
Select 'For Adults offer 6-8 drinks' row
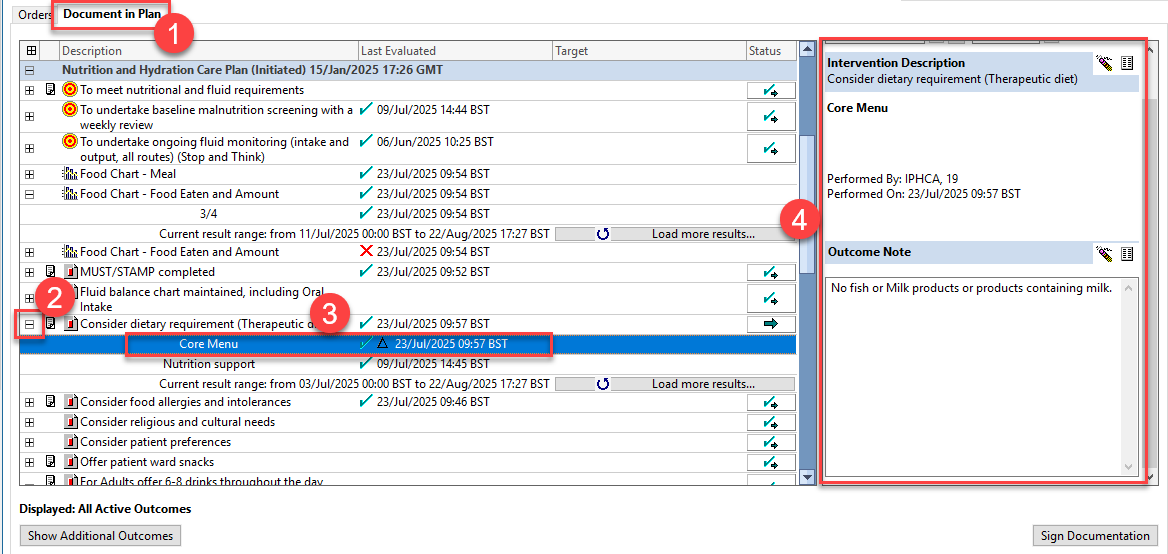click(x=408, y=480)
